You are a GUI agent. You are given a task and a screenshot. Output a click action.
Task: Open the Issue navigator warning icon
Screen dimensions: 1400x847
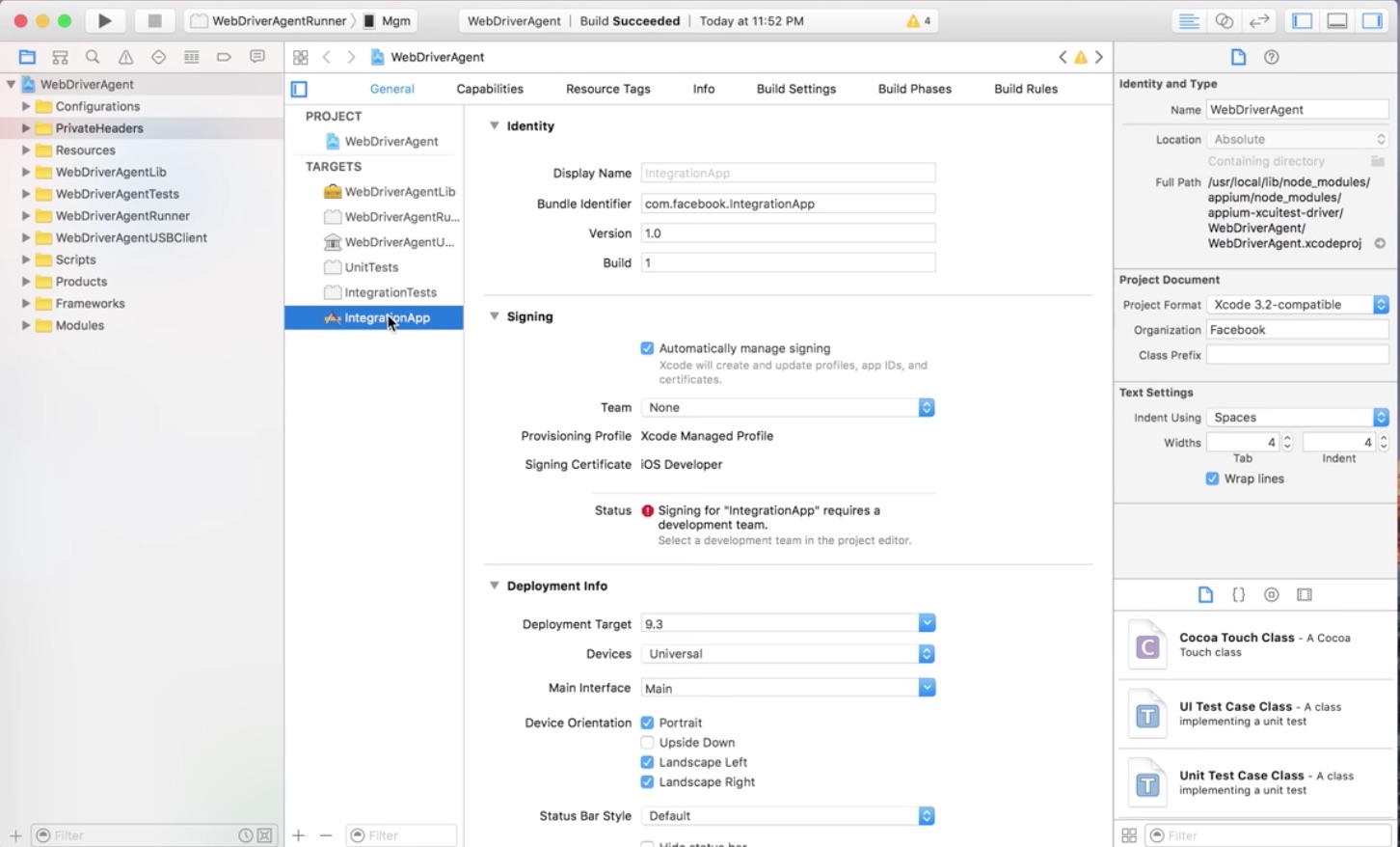coord(125,57)
